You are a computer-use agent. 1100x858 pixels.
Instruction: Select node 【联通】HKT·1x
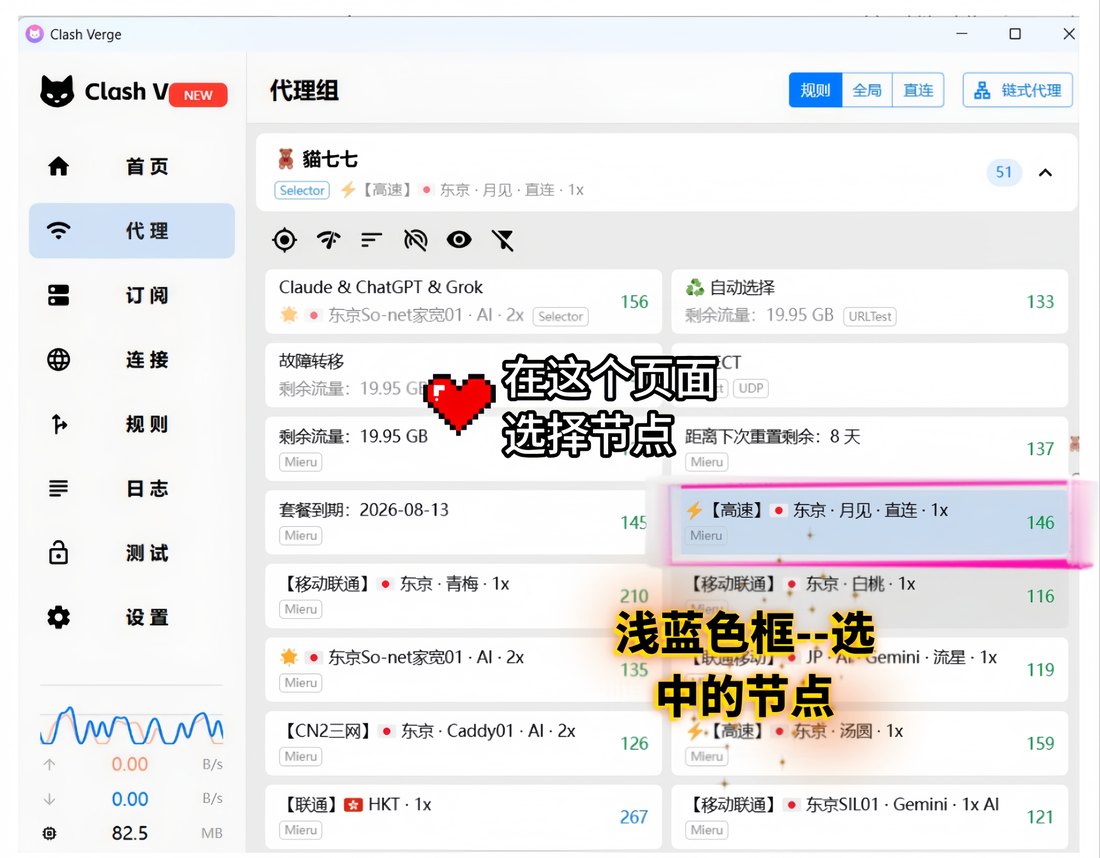coord(463,817)
